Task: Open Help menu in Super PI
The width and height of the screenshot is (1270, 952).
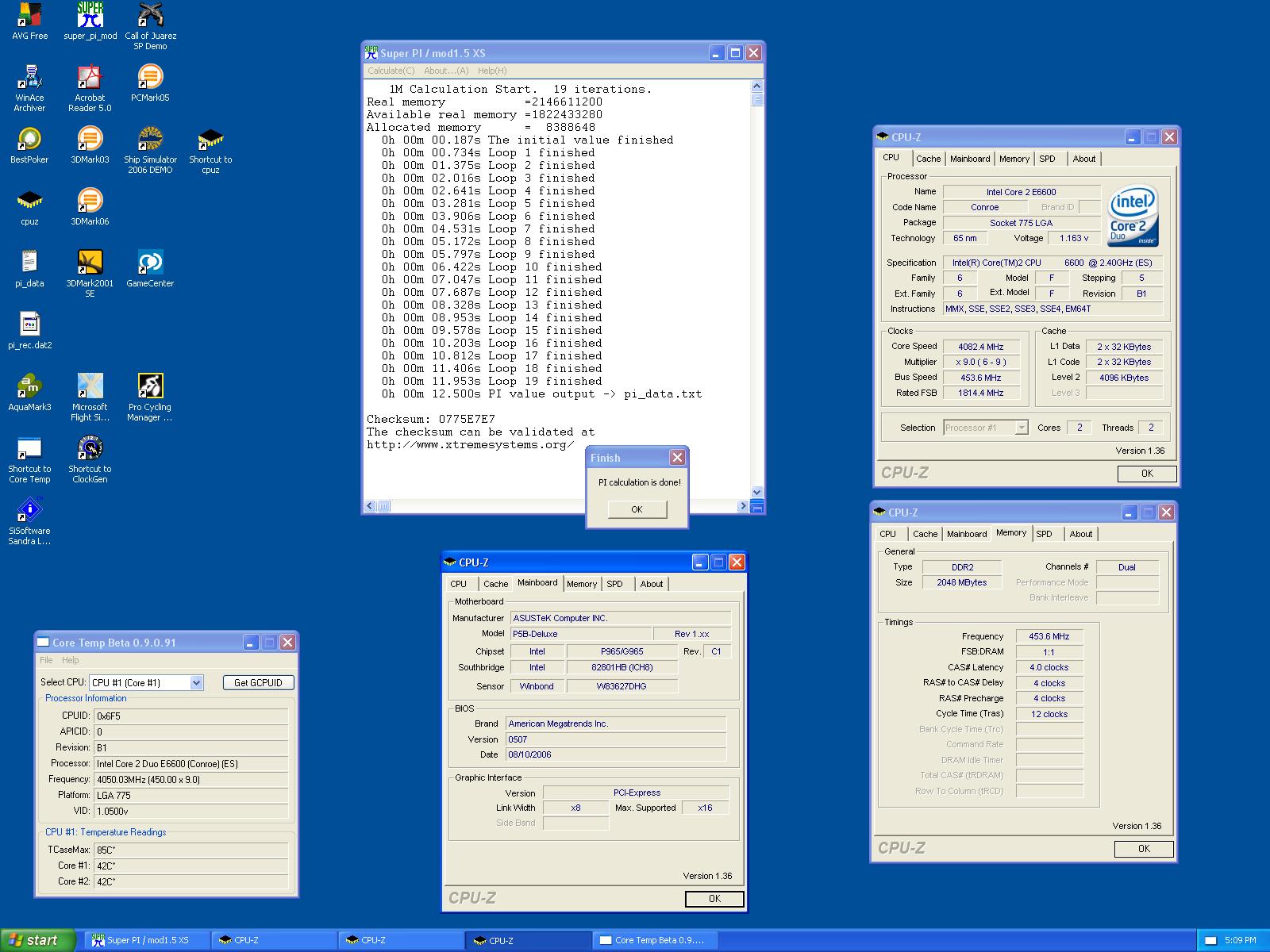Action: click(x=492, y=71)
